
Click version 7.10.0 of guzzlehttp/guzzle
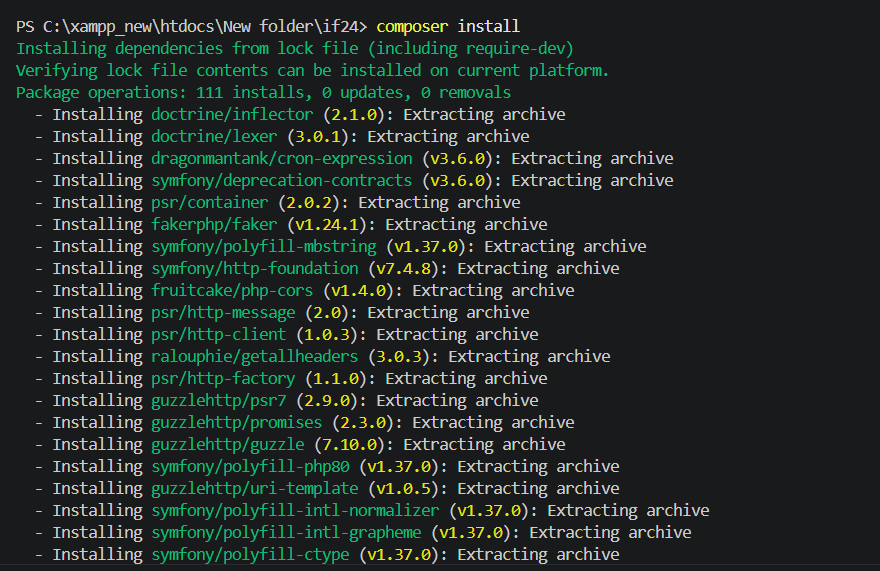pos(349,445)
